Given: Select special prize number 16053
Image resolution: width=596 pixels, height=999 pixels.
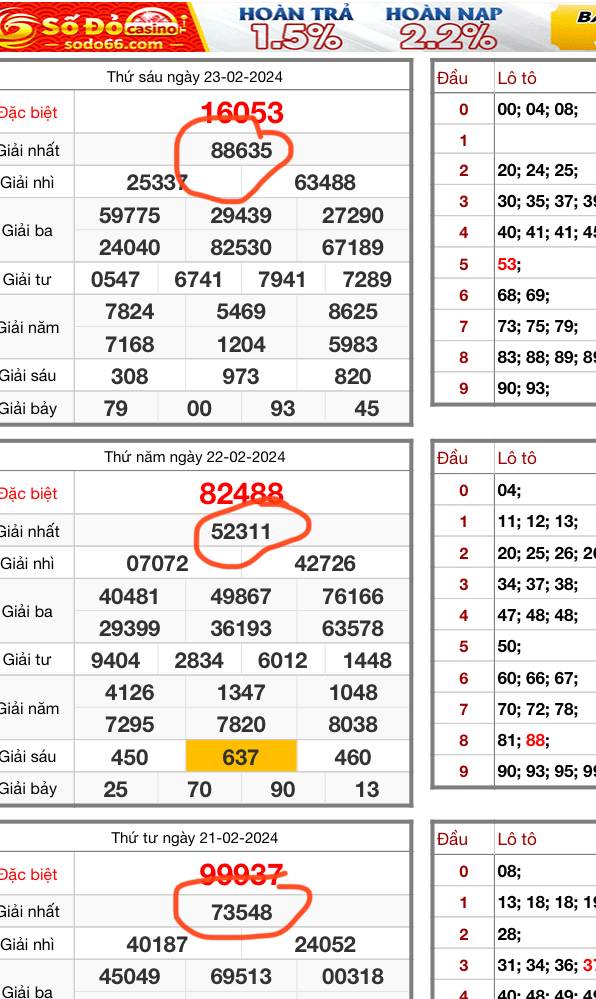Looking at the screenshot, I should [x=242, y=113].
